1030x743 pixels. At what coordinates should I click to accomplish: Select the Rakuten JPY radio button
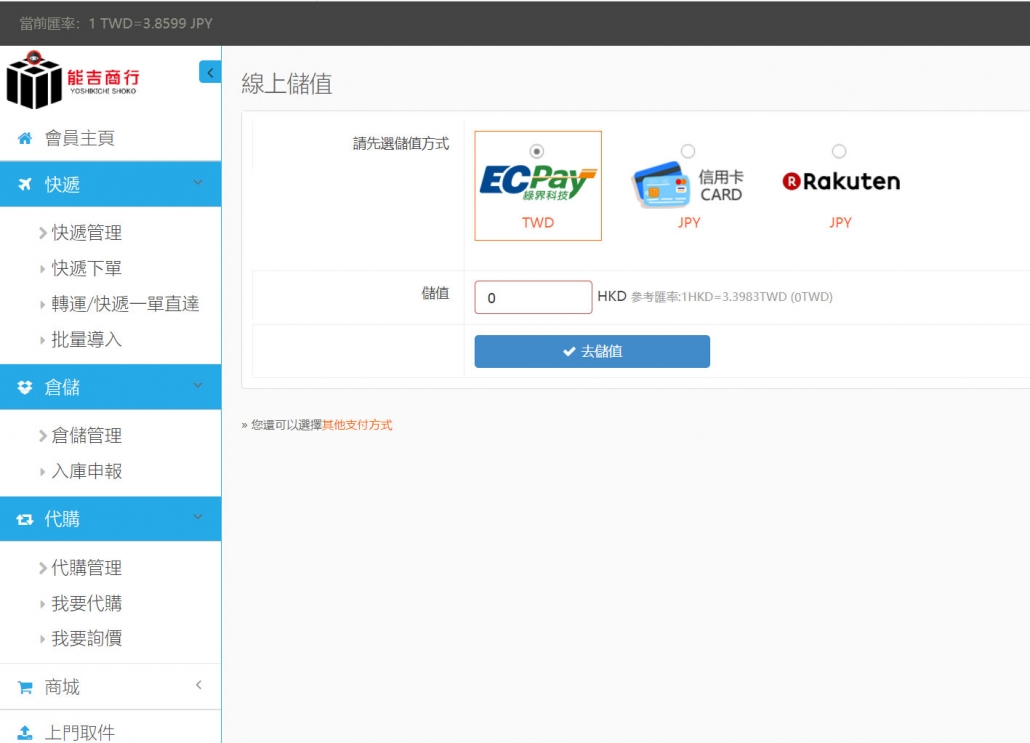pyautogui.click(x=839, y=151)
